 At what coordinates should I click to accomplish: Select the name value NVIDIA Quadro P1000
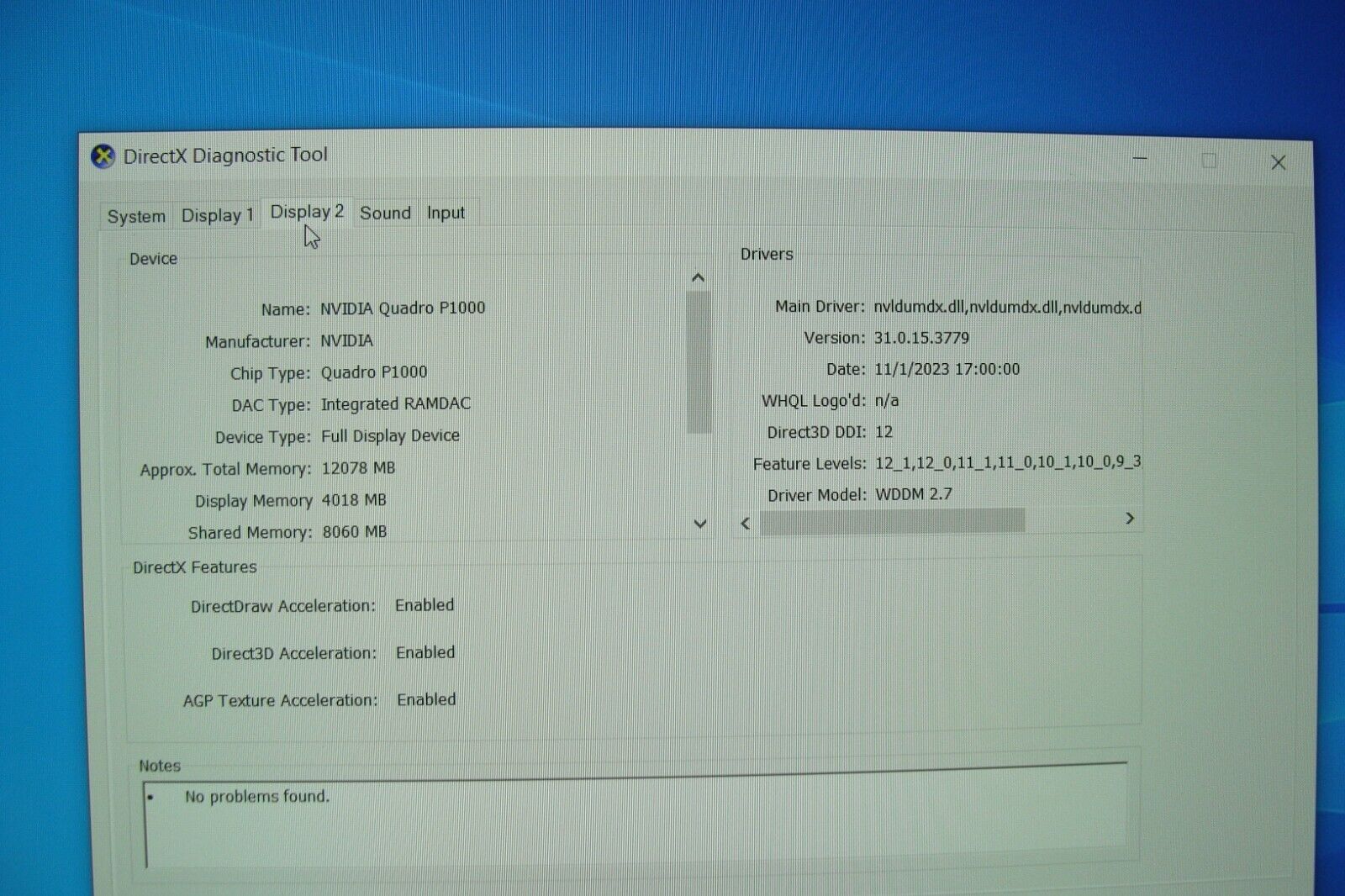[x=403, y=308]
